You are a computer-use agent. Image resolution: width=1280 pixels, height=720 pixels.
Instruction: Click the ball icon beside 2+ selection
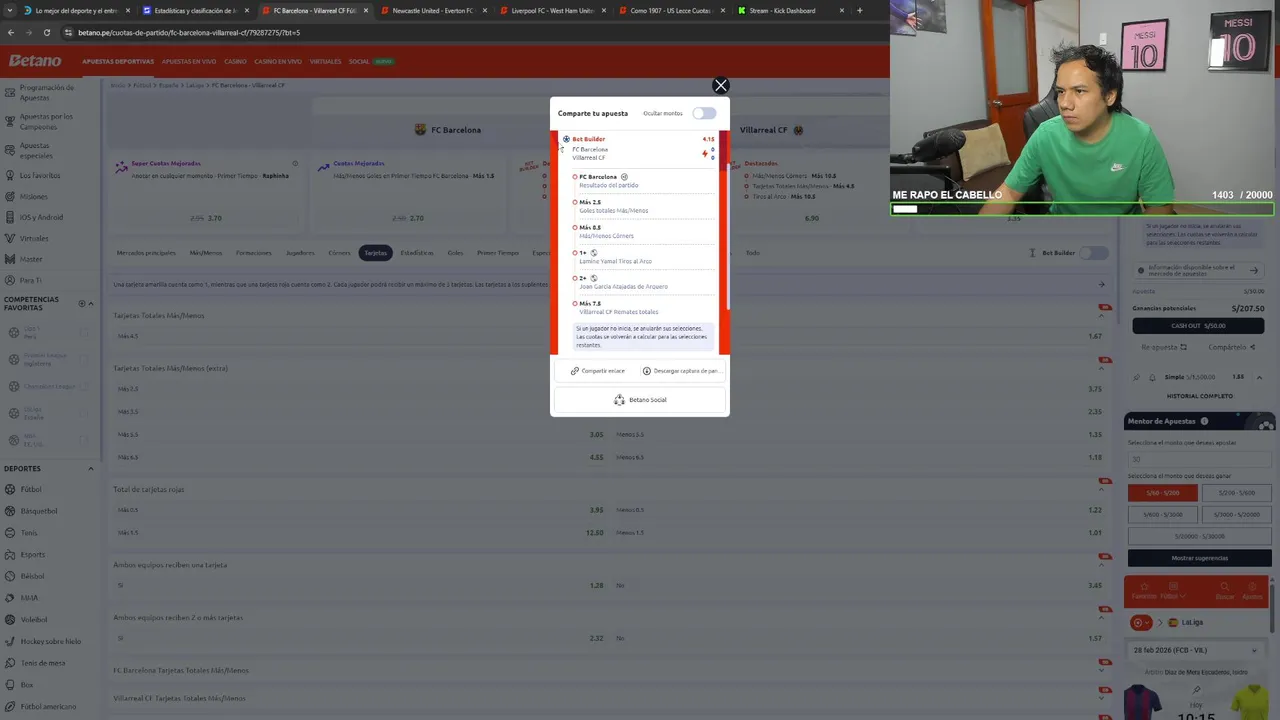pyautogui.click(x=593, y=278)
